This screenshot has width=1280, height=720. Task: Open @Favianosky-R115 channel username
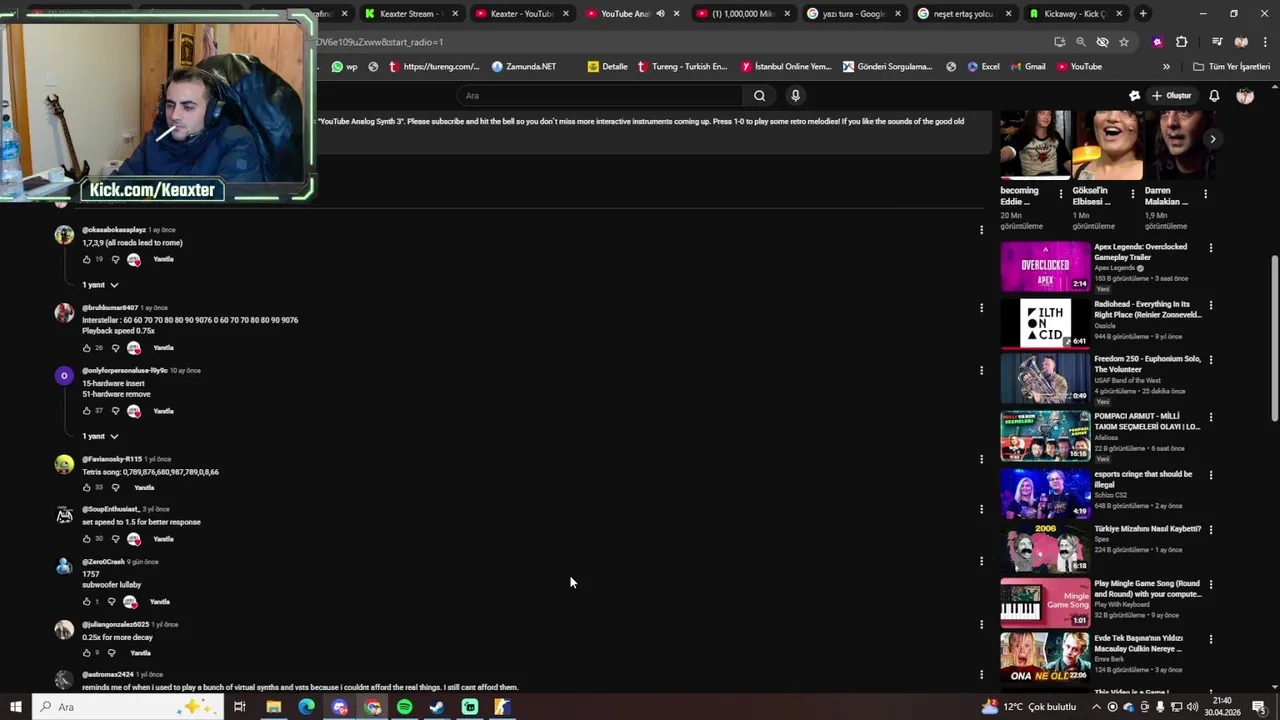(x=111, y=459)
